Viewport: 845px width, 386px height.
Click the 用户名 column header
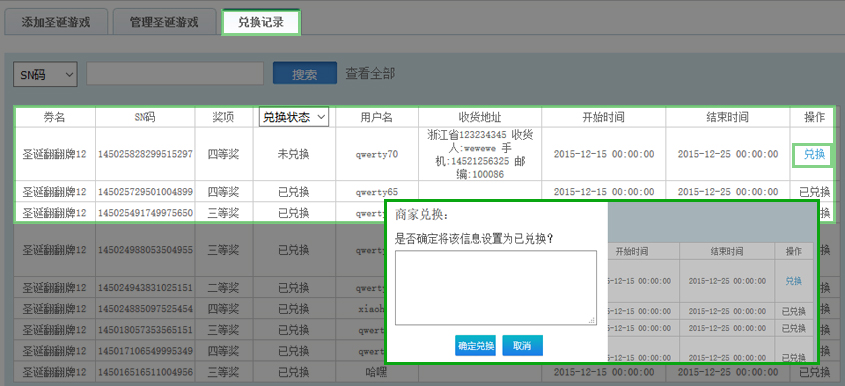(376, 117)
